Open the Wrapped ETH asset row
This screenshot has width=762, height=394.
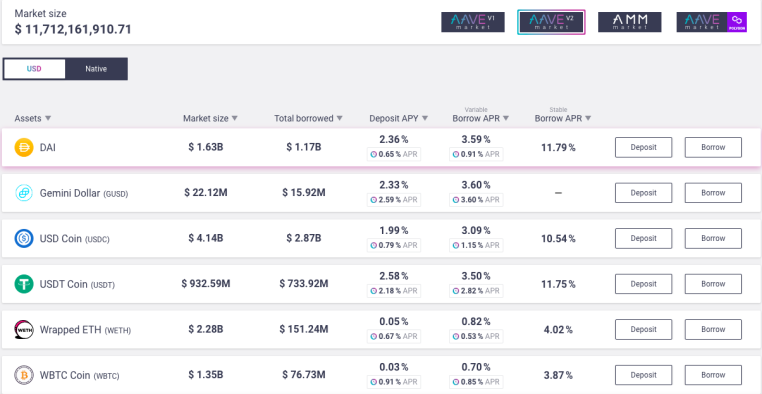[x=381, y=330]
